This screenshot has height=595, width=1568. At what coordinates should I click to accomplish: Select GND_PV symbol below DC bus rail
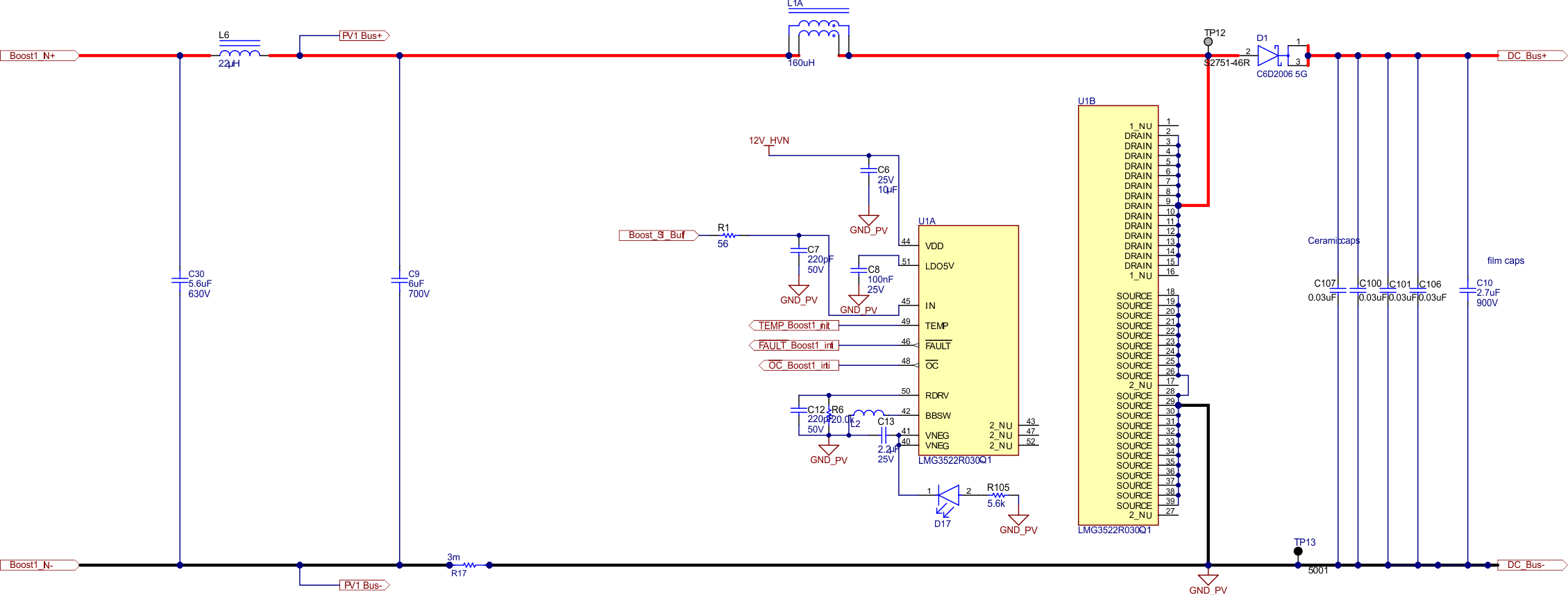(1208, 585)
